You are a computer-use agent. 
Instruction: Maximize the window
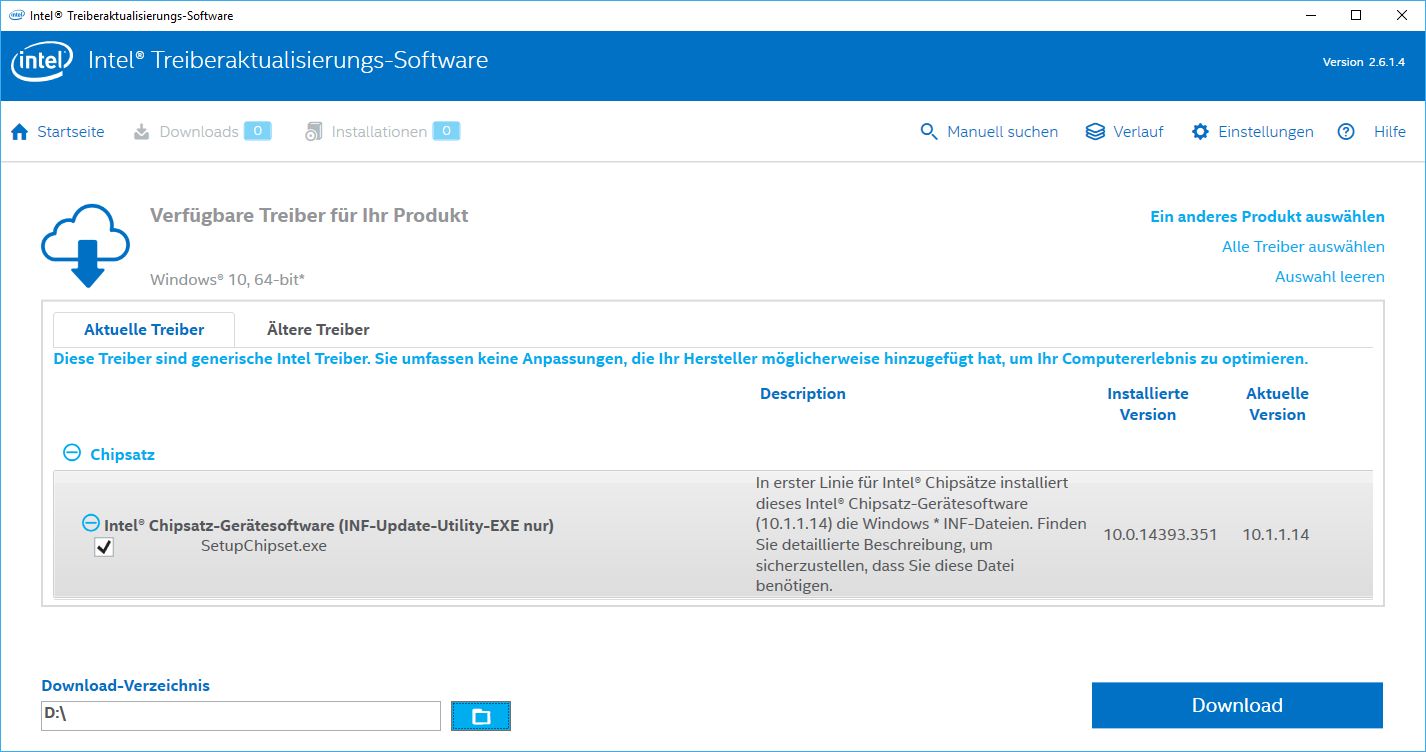(1356, 15)
